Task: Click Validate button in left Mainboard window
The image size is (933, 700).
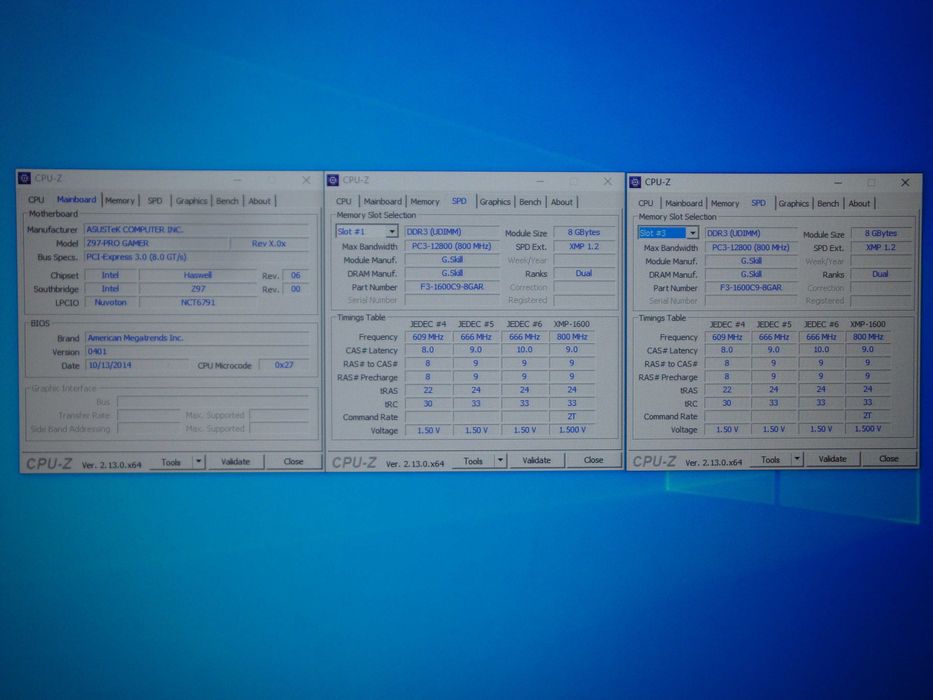Action: (x=236, y=461)
